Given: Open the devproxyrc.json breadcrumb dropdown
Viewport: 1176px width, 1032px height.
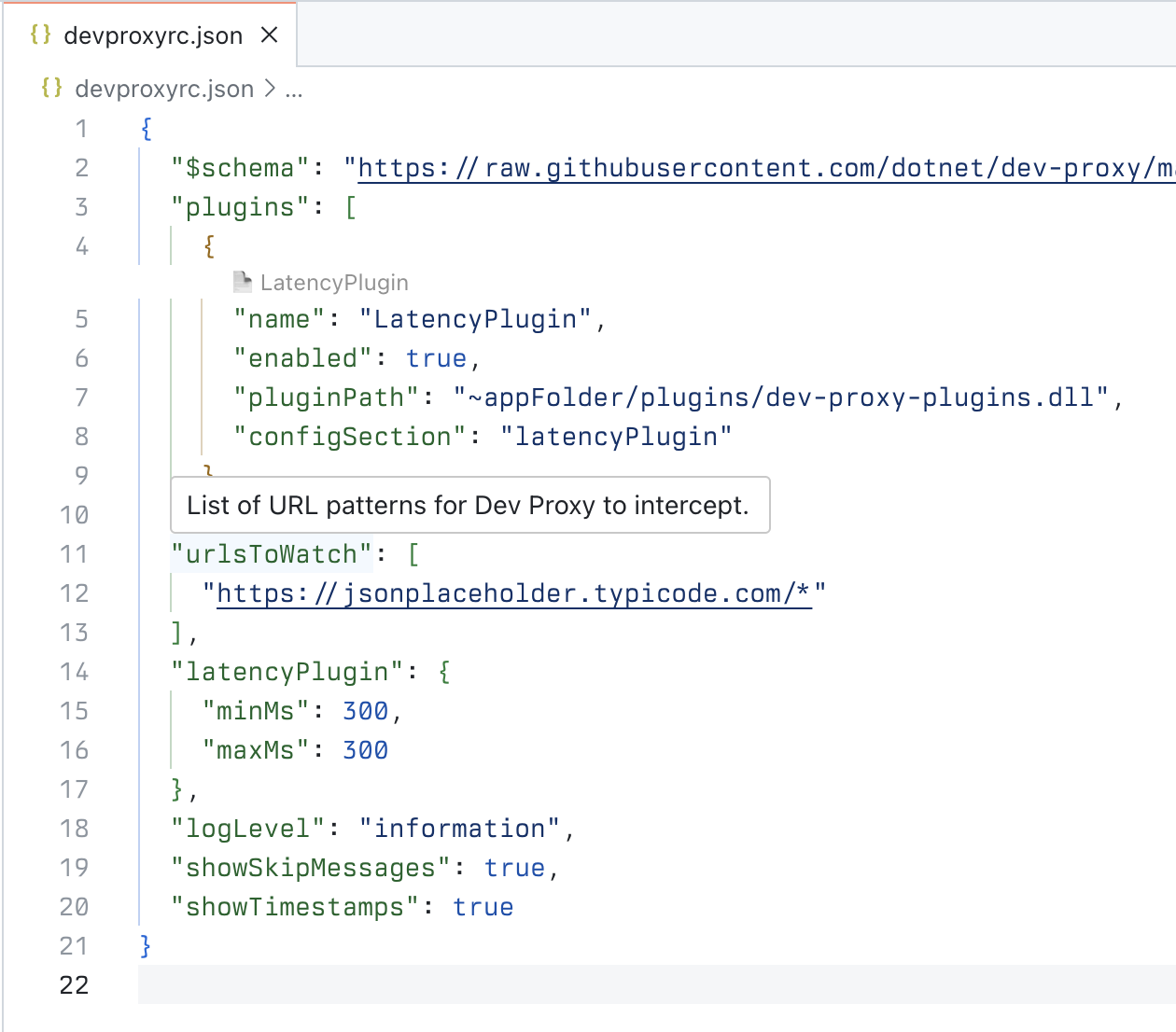Looking at the screenshot, I should (164, 89).
